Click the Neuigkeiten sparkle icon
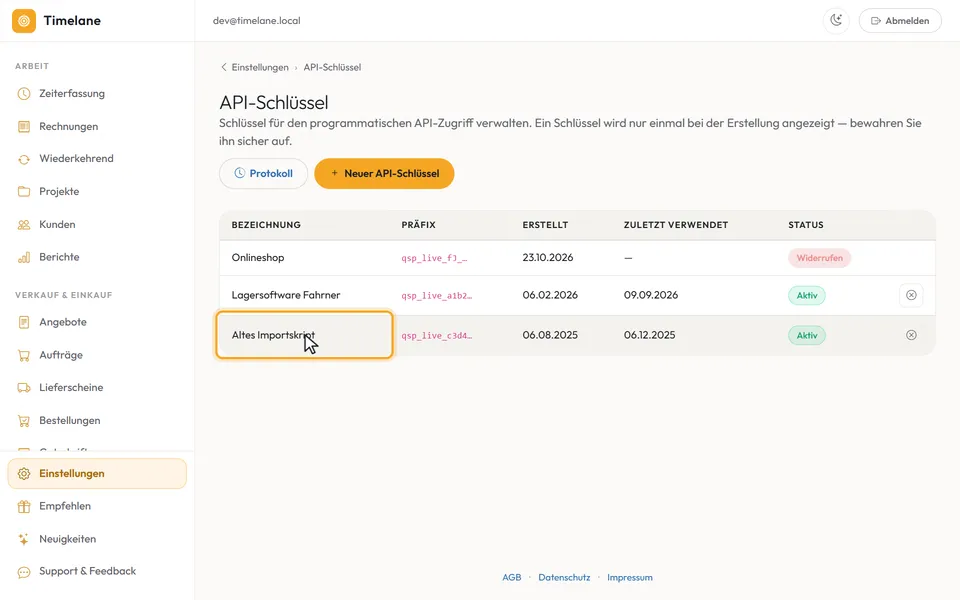Image resolution: width=960 pixels, height=600 pixels. click(x=24, y=539)
